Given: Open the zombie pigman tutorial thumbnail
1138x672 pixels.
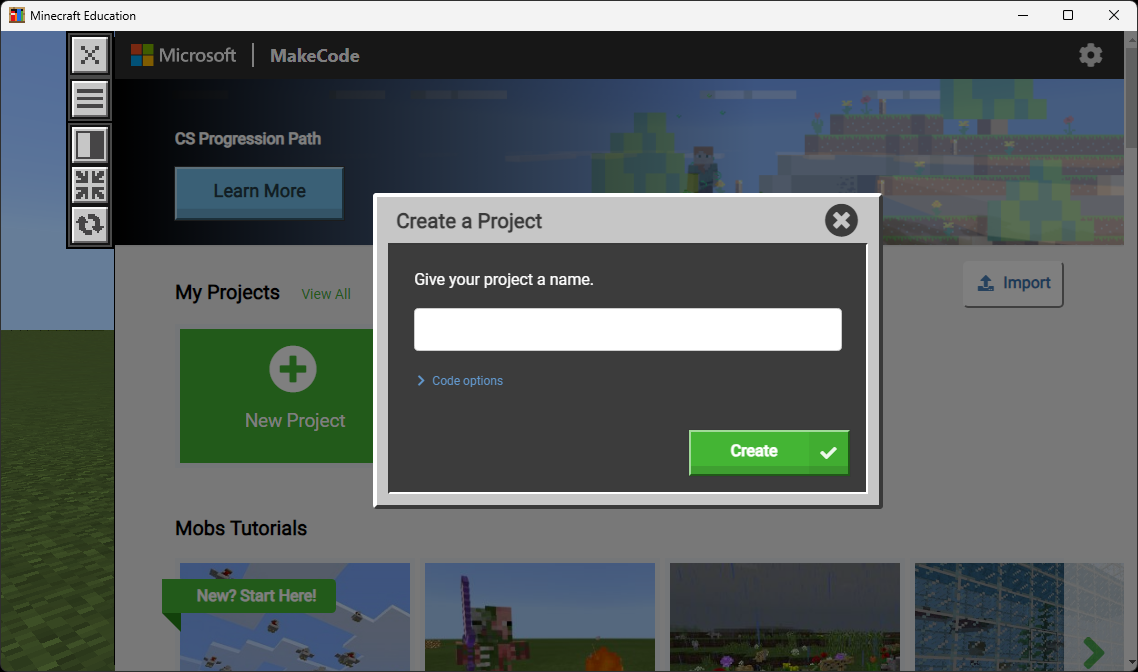Looking at the screenshot, I should [540, 616].
